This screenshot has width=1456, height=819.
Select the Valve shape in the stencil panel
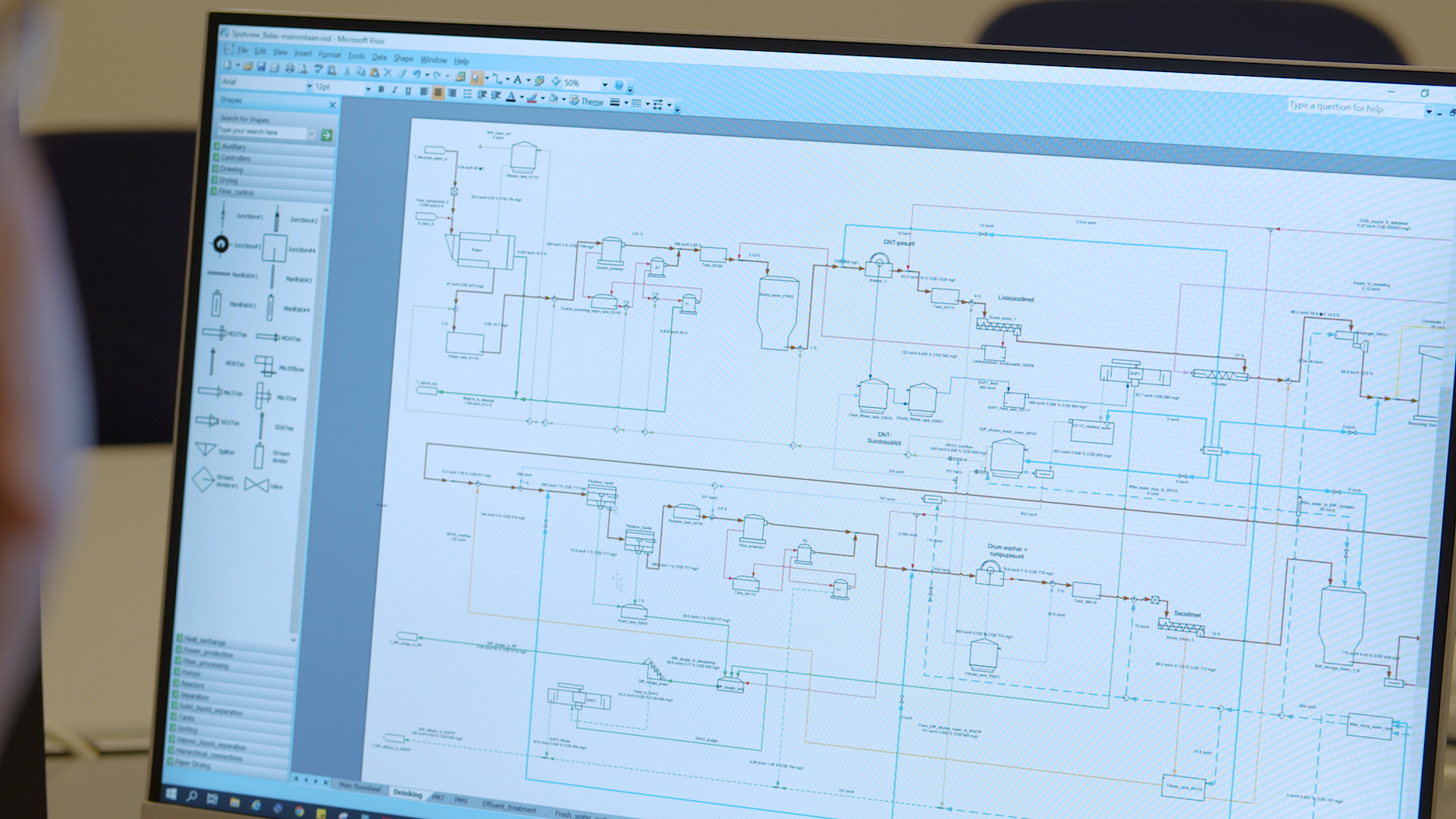257,484
